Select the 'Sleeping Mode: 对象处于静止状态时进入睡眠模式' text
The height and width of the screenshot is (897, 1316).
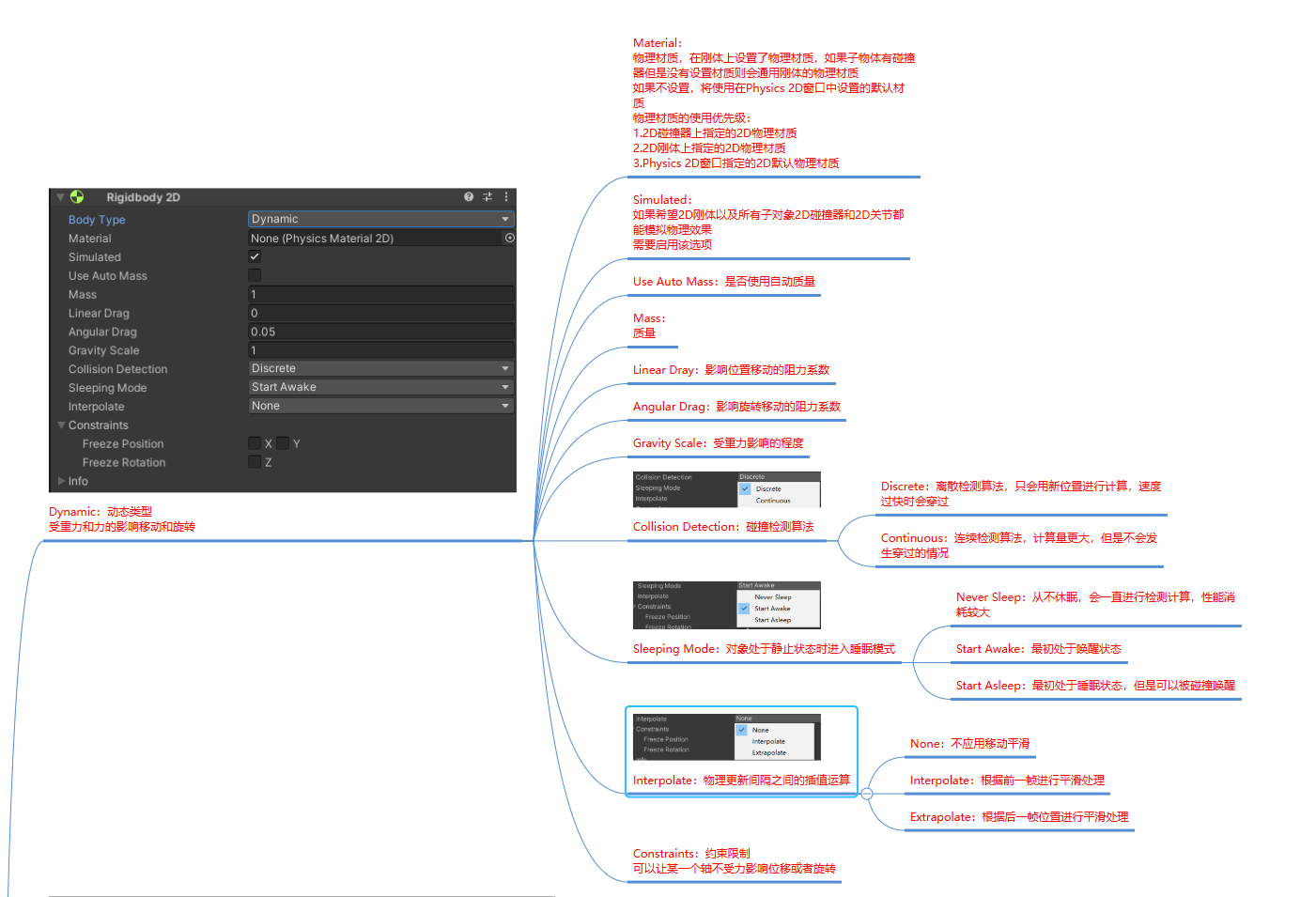[764, 649]
